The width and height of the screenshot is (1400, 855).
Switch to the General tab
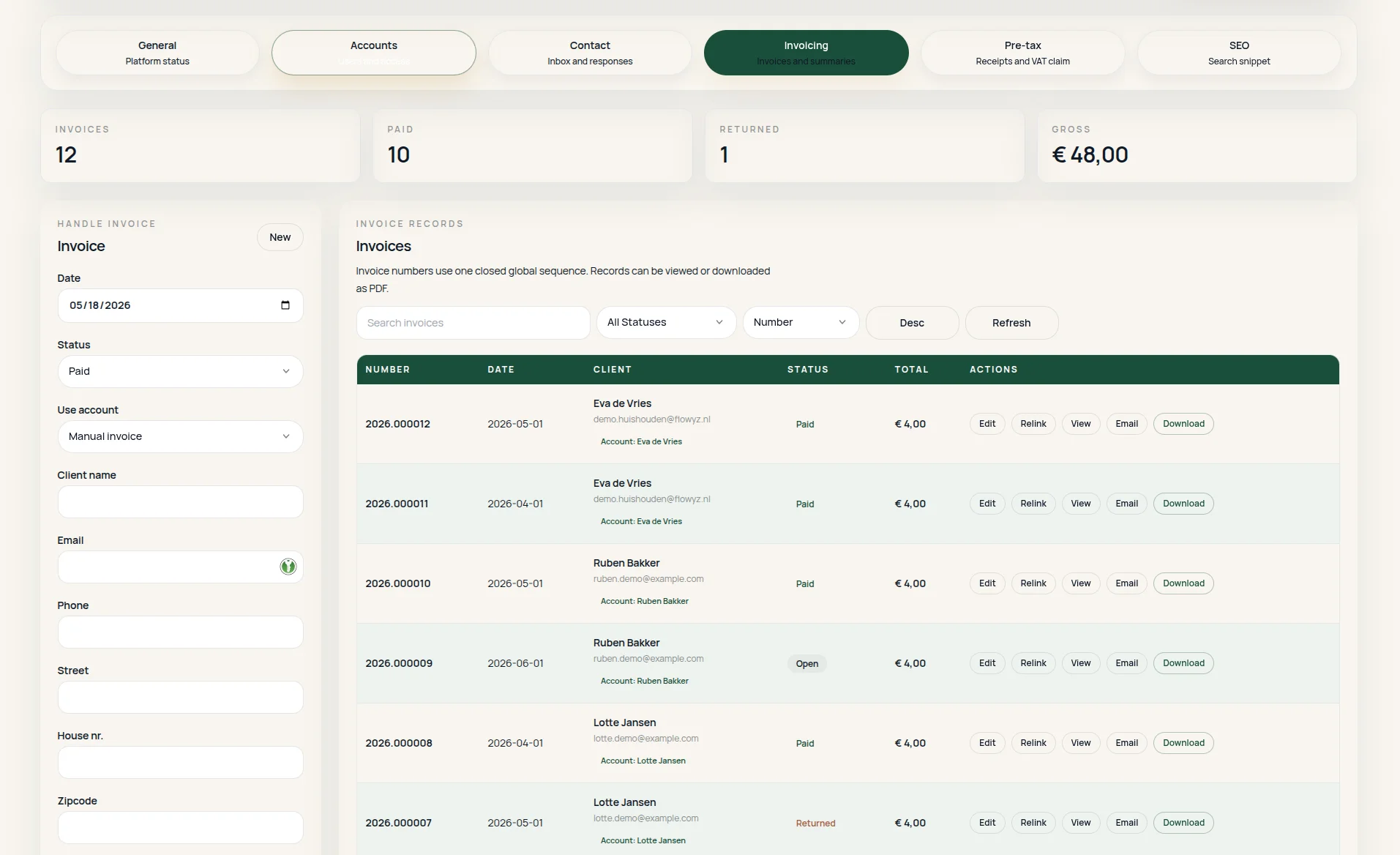157,53
